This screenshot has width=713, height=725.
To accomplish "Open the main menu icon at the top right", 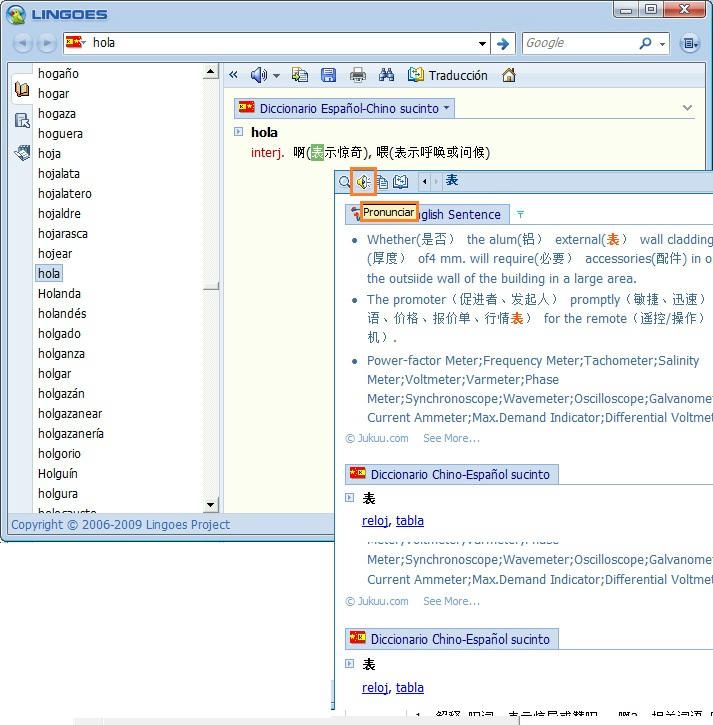I will (x=690, y=43).
